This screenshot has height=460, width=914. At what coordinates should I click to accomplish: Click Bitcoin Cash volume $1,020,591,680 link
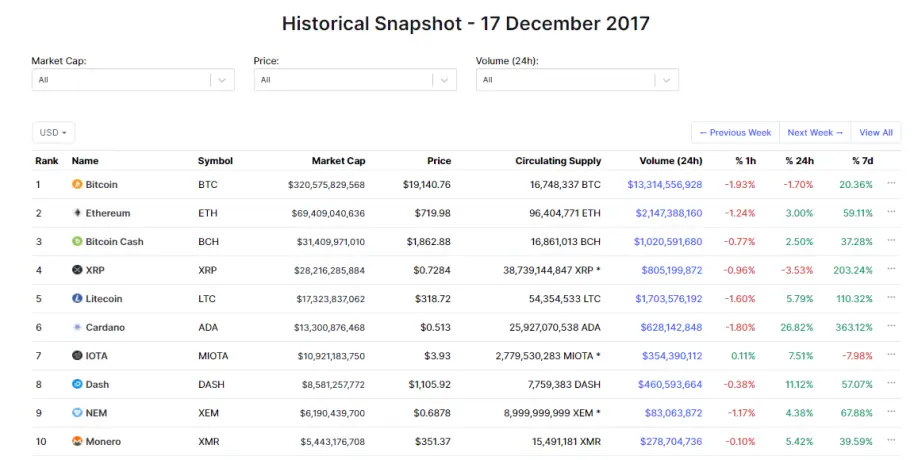[668, 241]
